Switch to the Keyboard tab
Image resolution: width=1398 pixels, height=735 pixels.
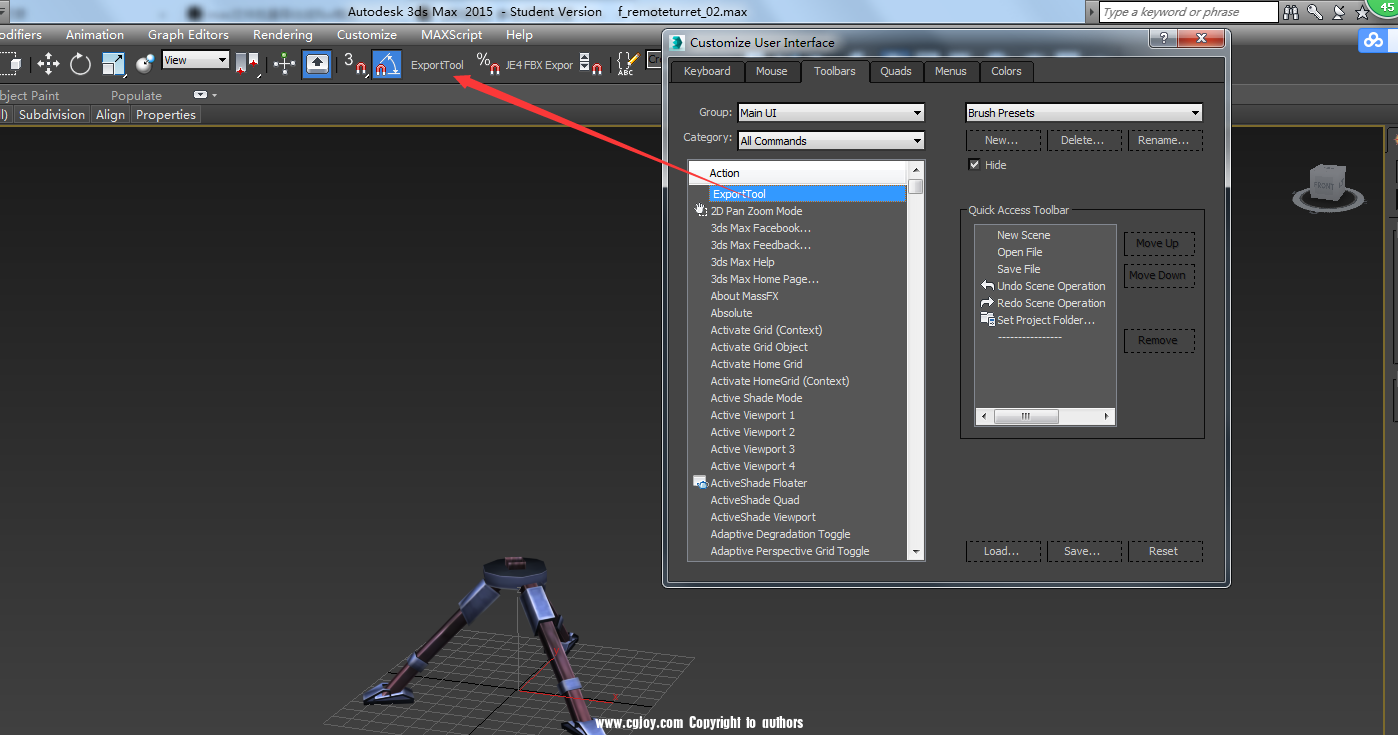click(707, 71)
